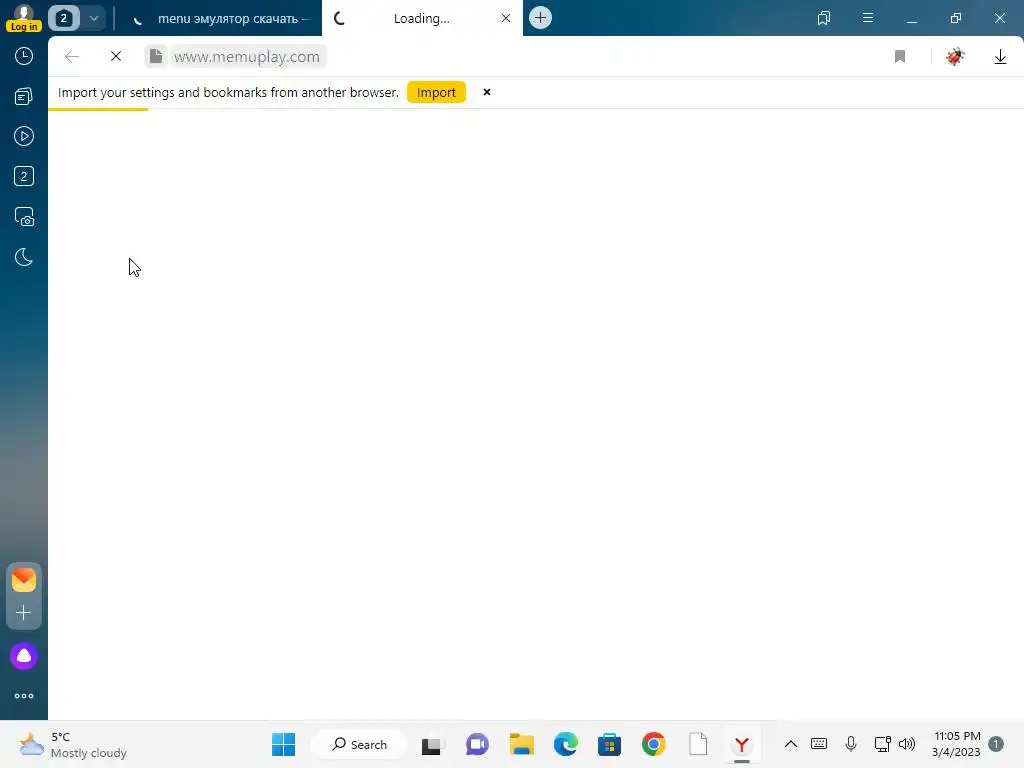Dismiss the import settings notification

coord(487,92)
